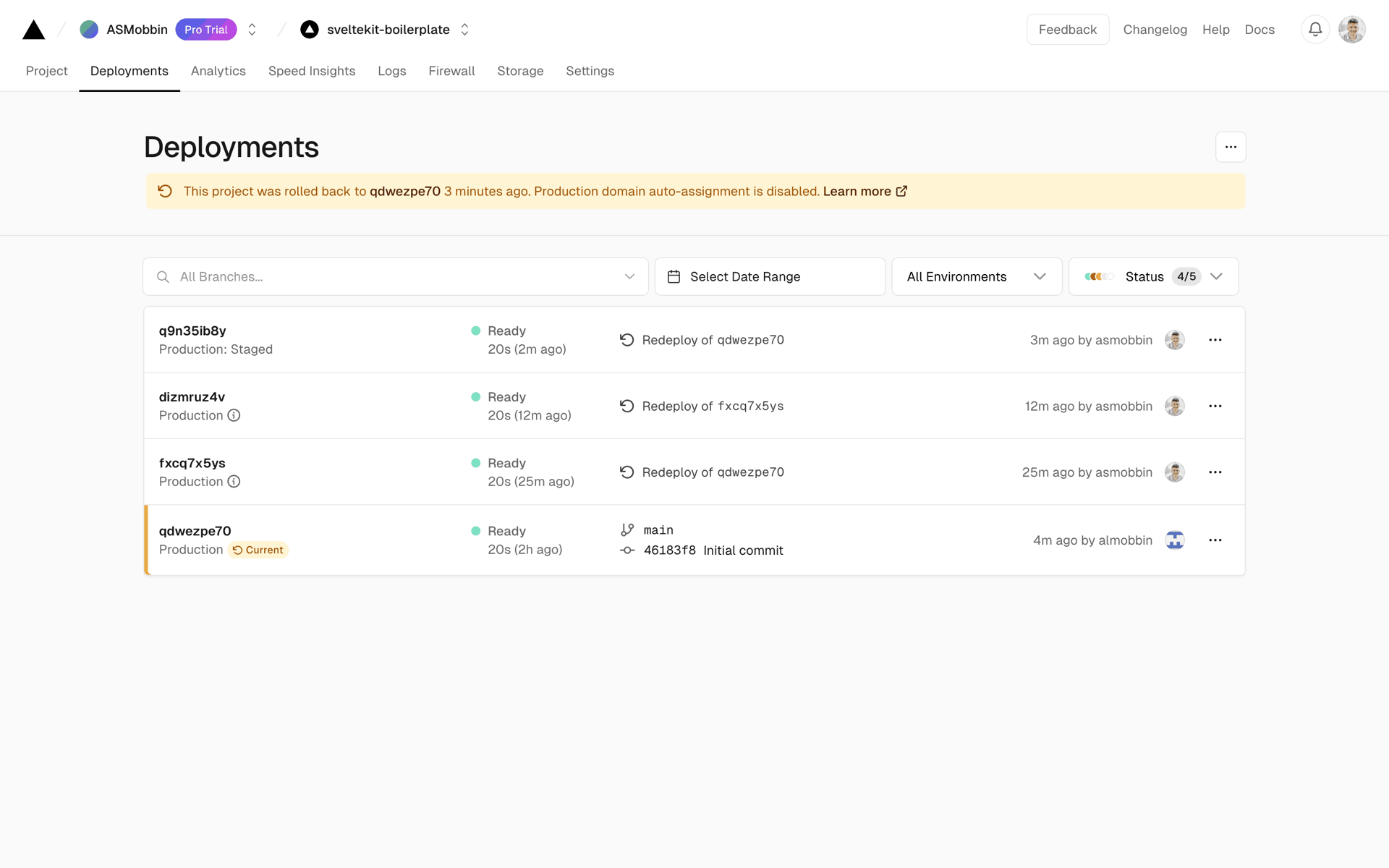Open the Help link
The height and width of the screenshot is (868, 1389).
(1215, 30)
